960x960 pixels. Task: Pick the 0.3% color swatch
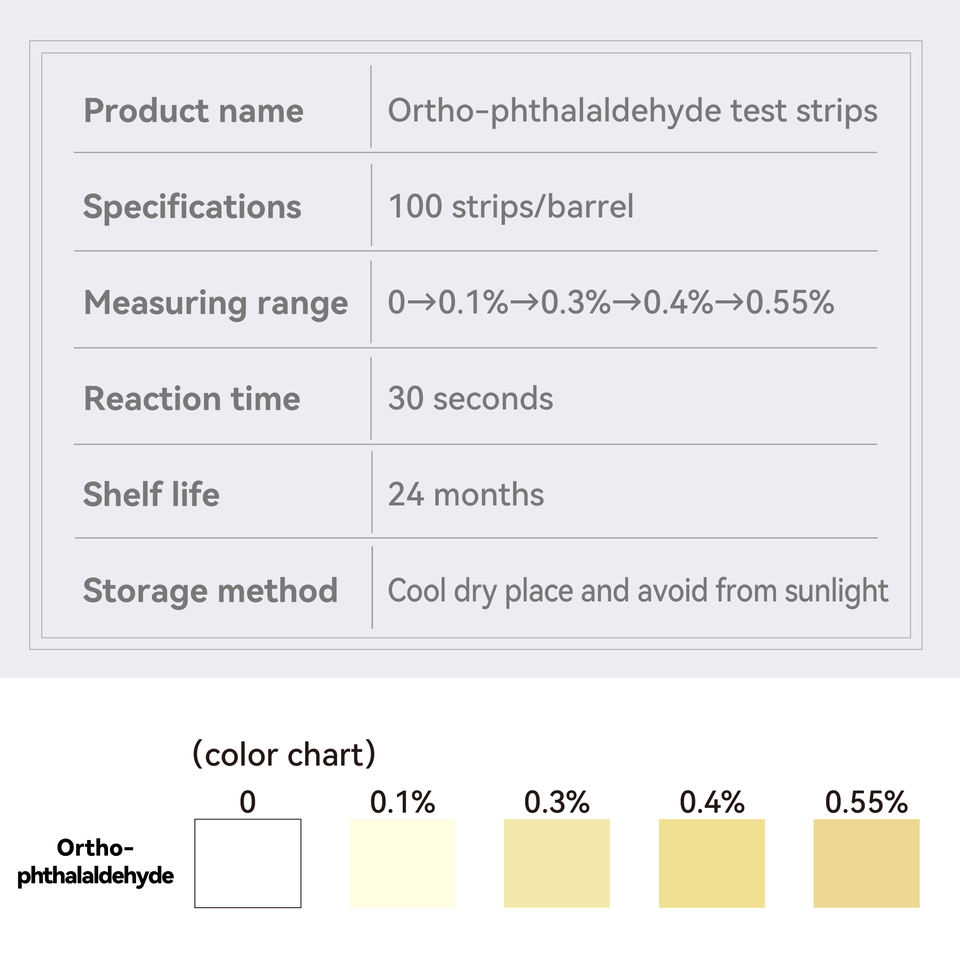(x=557, y=863)
